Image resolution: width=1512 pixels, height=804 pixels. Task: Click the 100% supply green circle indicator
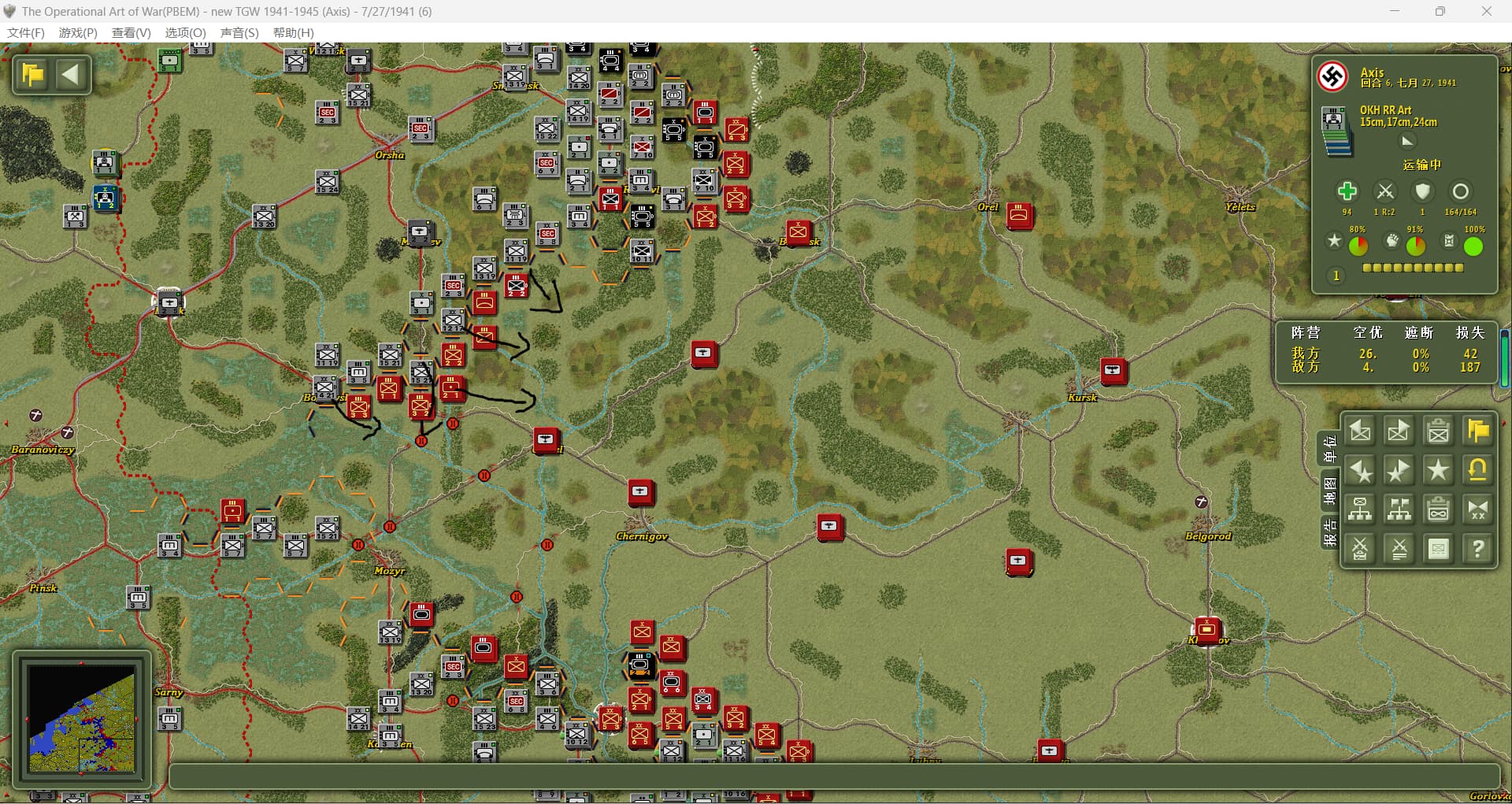coord(1473,246)
